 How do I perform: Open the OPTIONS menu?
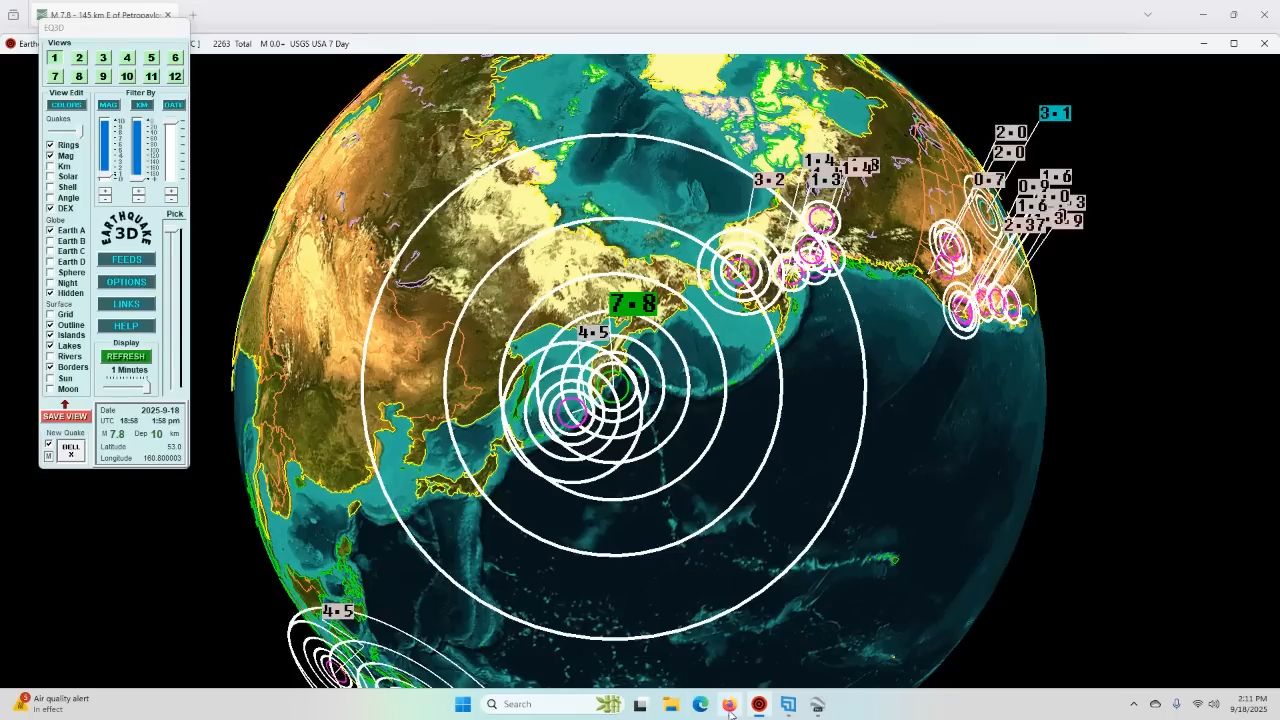coord(126,282)
